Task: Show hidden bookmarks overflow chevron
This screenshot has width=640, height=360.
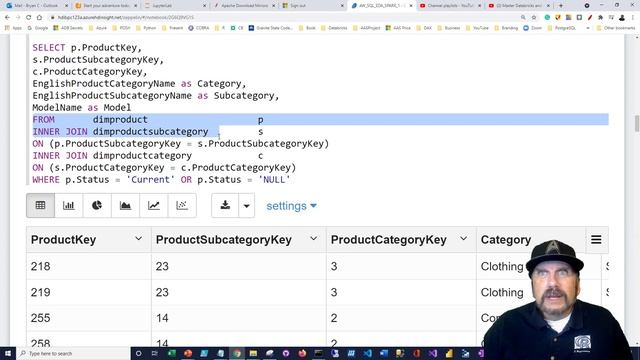Action: (588, 28)
